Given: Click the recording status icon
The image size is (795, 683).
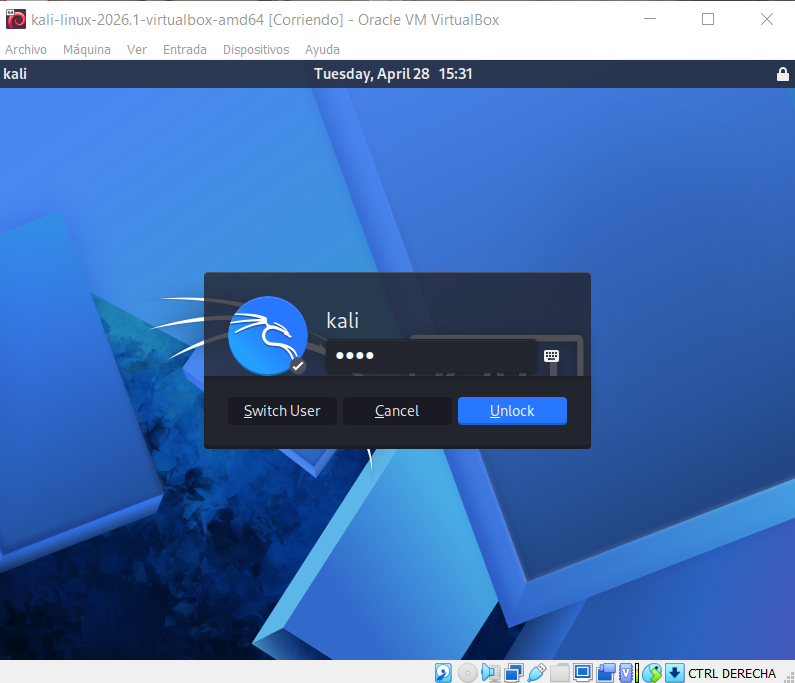Looking at the screenshot, I should tap(606, 673).
